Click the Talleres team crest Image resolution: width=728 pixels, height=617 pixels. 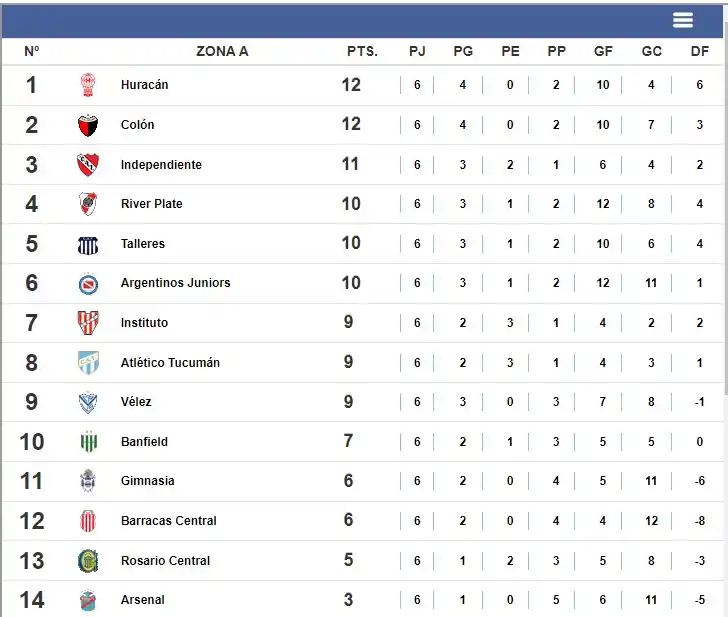[x=88, y=244]
